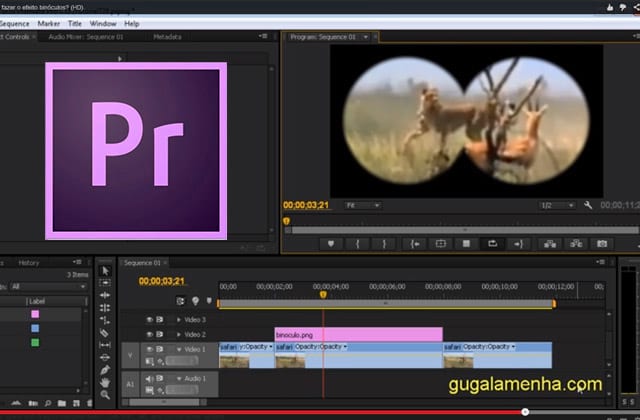Click the YouTube video progress bar knob
Screen dimensions: 640x420
pyautogui.click(x=525, y=412)
